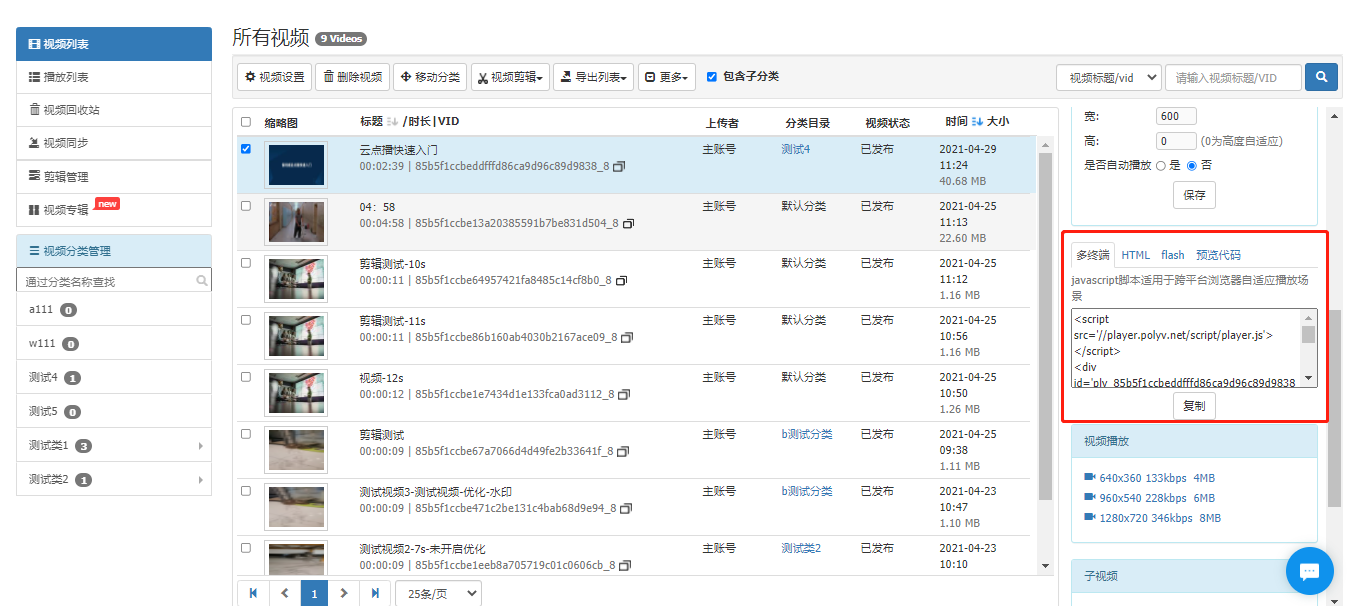Click search icon in category name filter
Image resolution: width=1365 pixels, height=606 pixels.
(202, 281)
